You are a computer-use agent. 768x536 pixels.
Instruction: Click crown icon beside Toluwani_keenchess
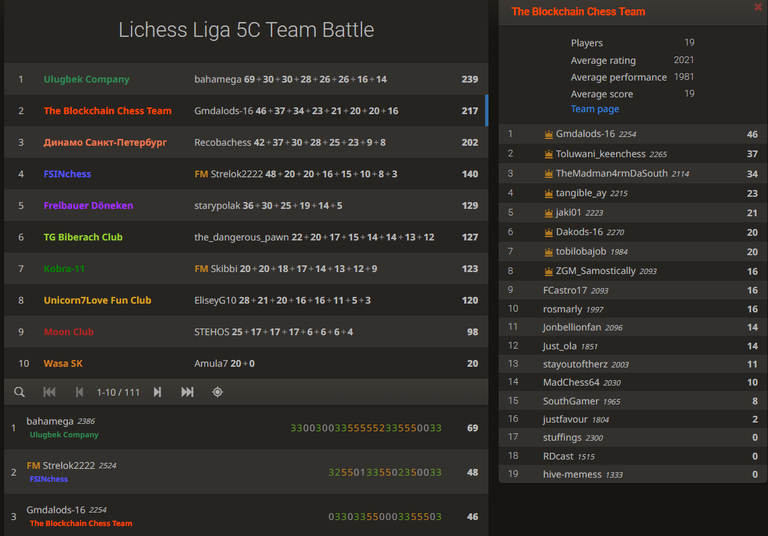549,154
